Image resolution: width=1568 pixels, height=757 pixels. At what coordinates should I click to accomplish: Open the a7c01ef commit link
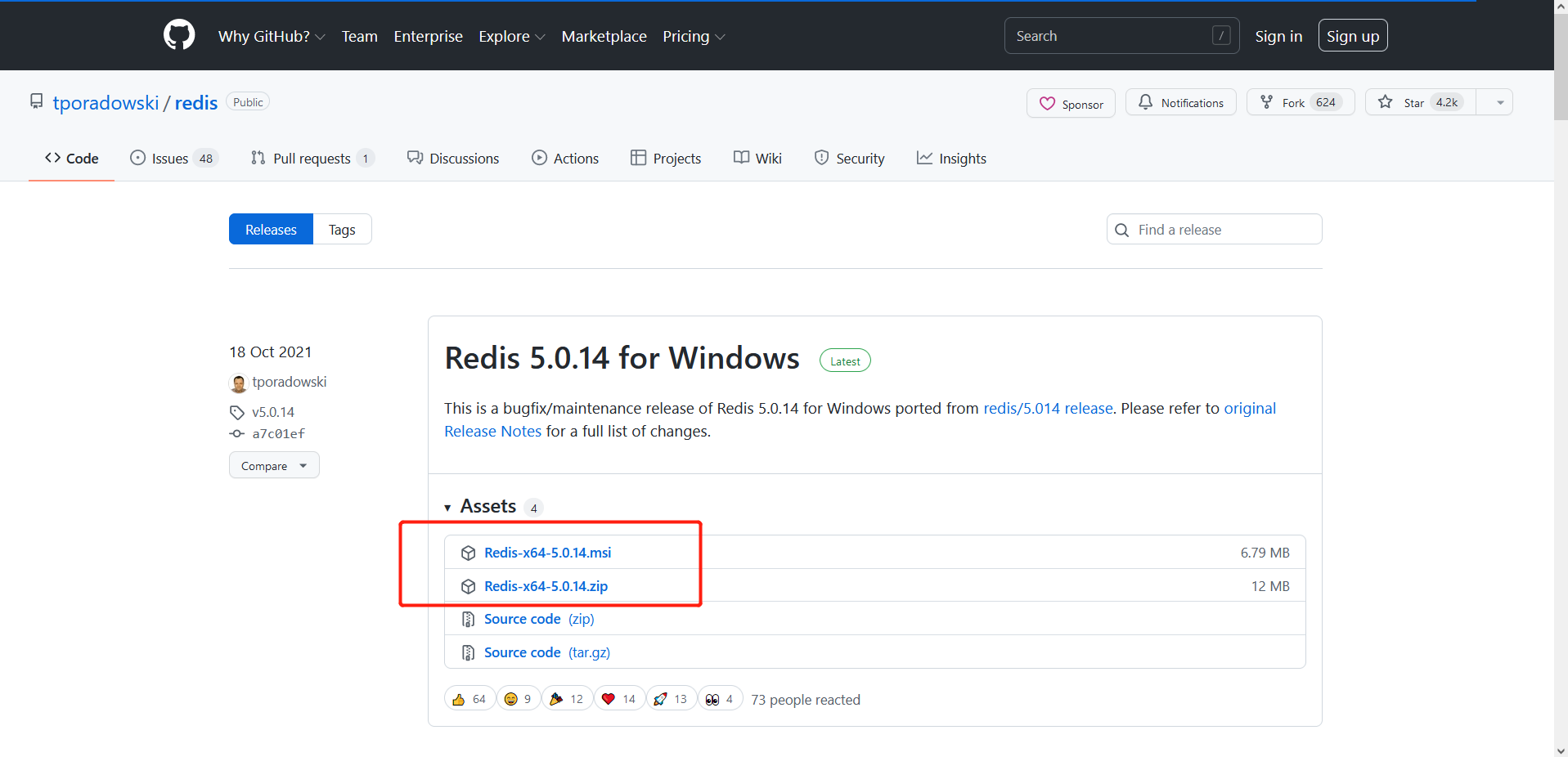[278, 433]
